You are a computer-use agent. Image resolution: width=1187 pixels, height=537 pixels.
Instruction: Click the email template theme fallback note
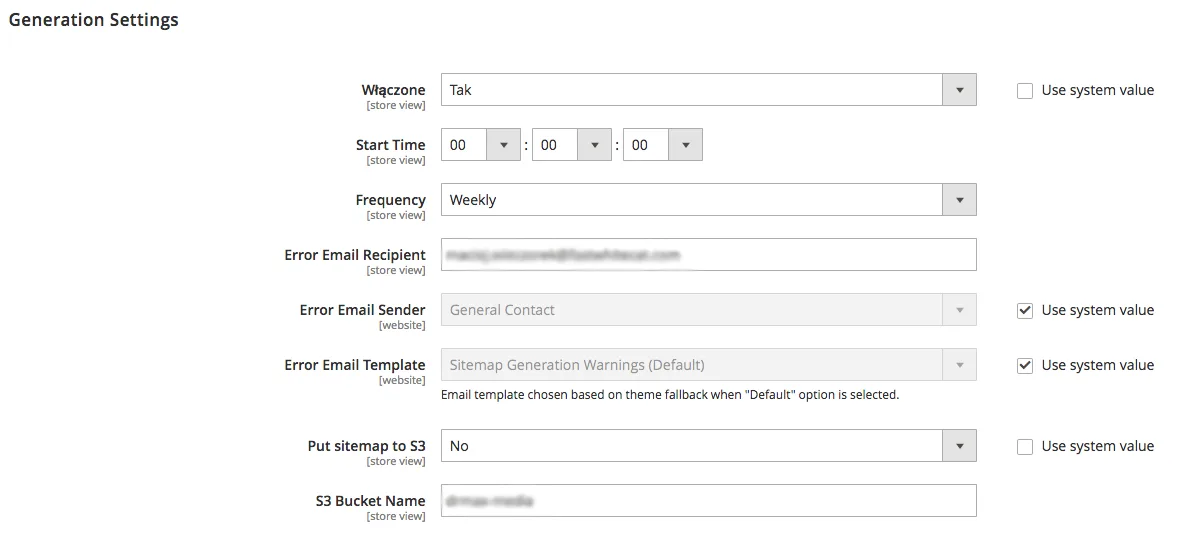670,395
